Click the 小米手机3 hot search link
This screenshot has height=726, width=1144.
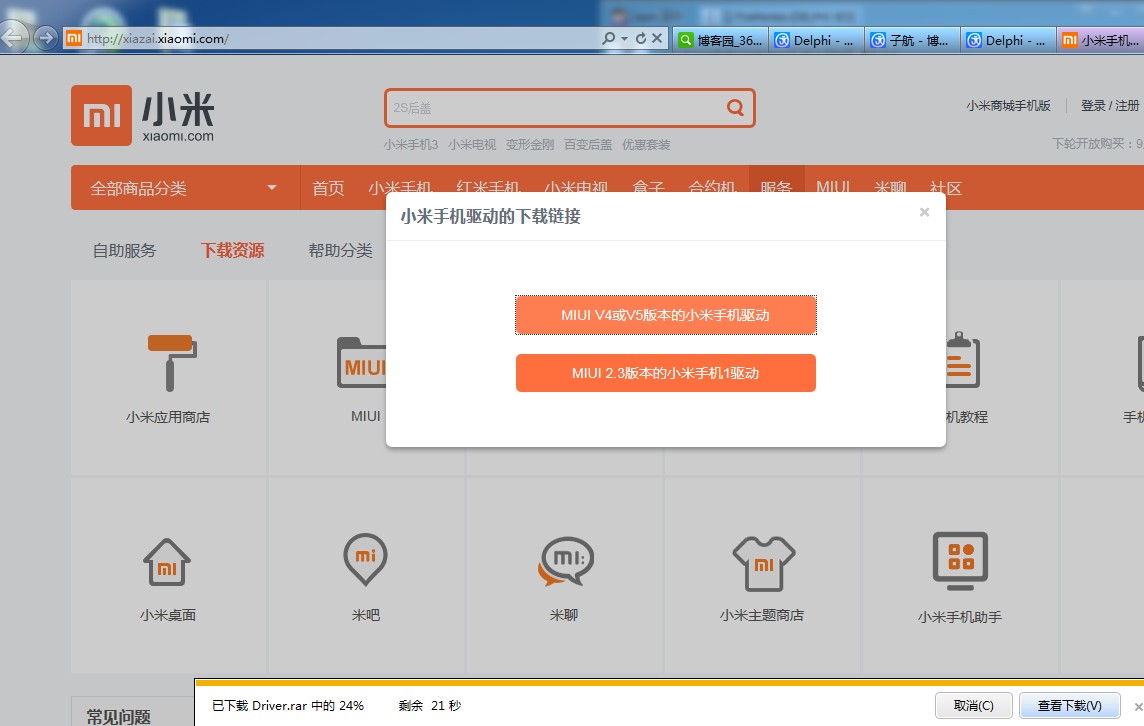[x=411, y=144]
